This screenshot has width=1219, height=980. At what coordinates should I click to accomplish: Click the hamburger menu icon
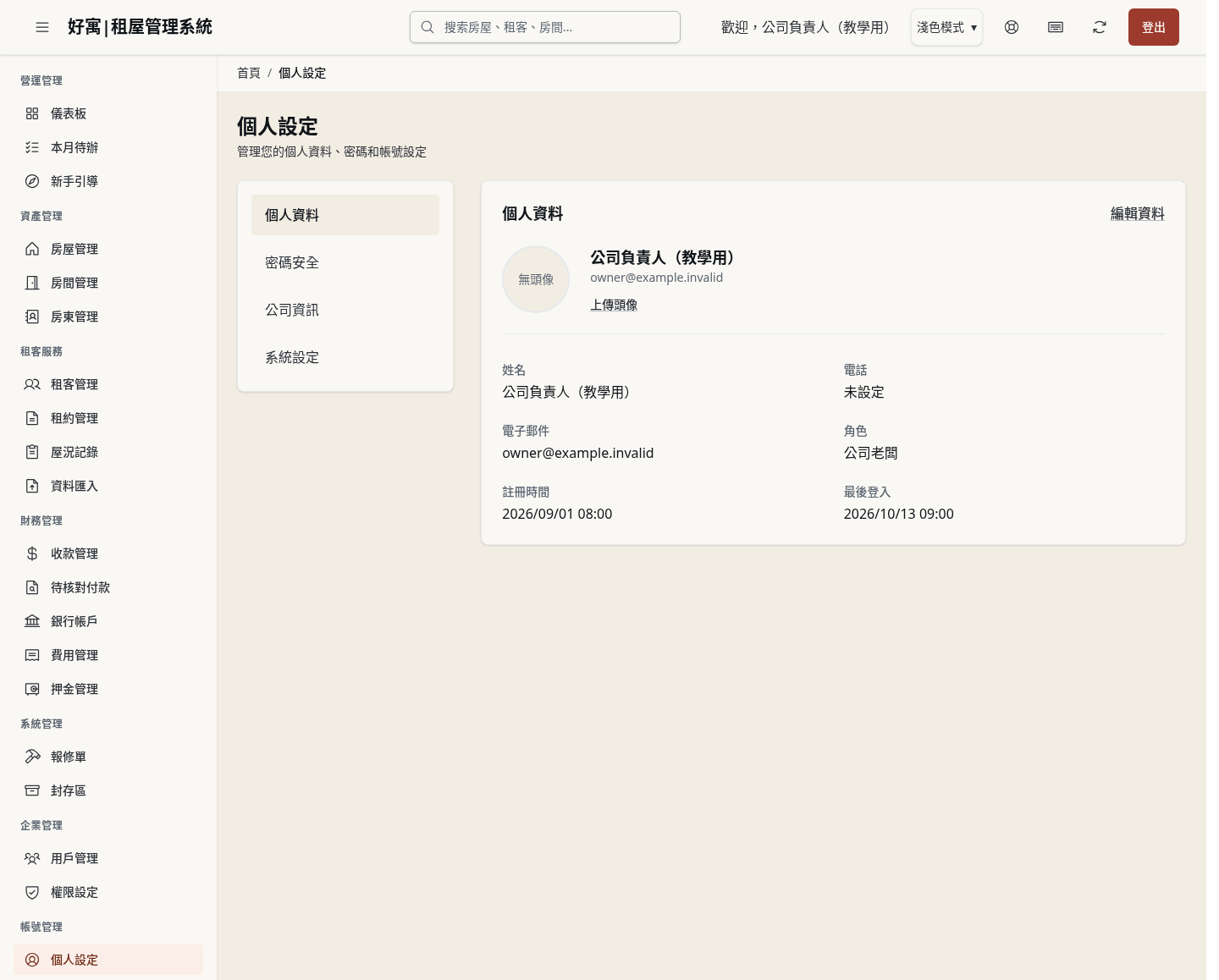point(42,27)
